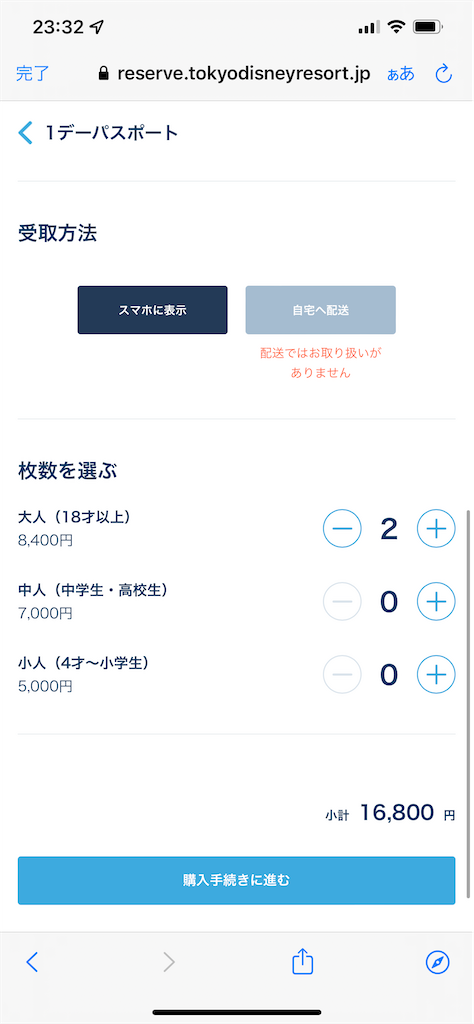Increase 大人 ticket count with plus
474x1024 pixels.
click(436, 528)
